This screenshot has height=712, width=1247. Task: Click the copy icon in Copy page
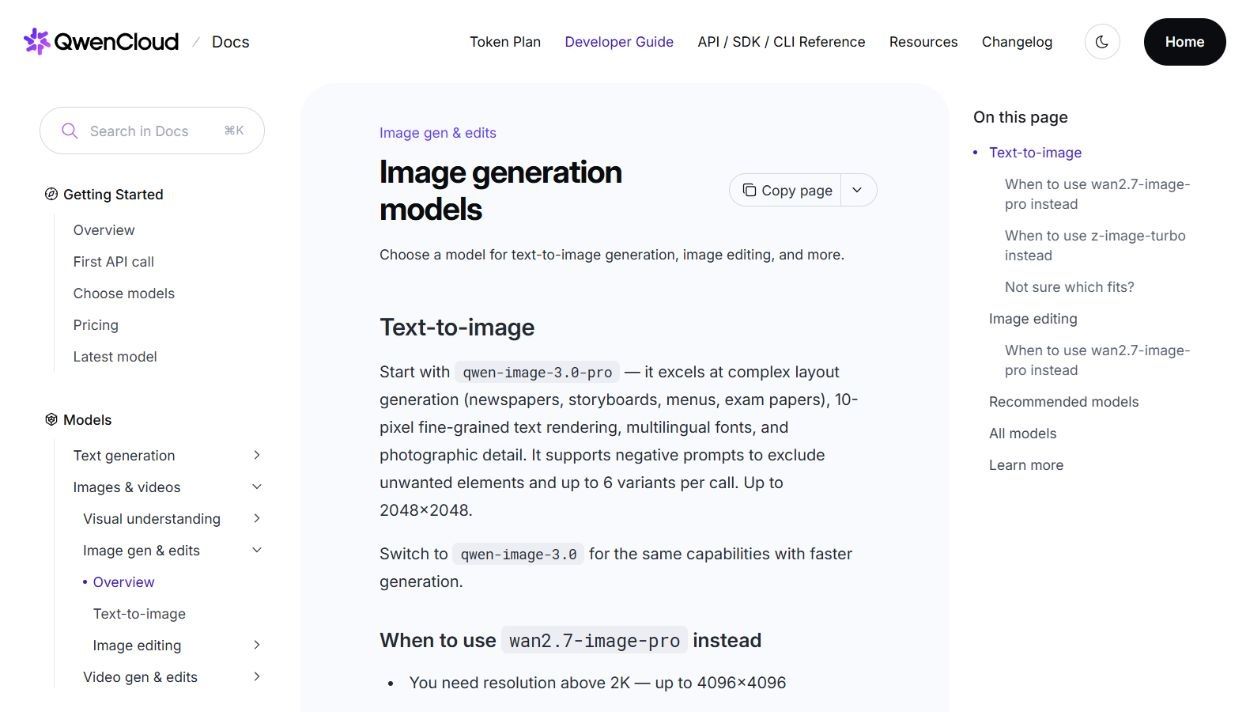click(x=749, y=190)
